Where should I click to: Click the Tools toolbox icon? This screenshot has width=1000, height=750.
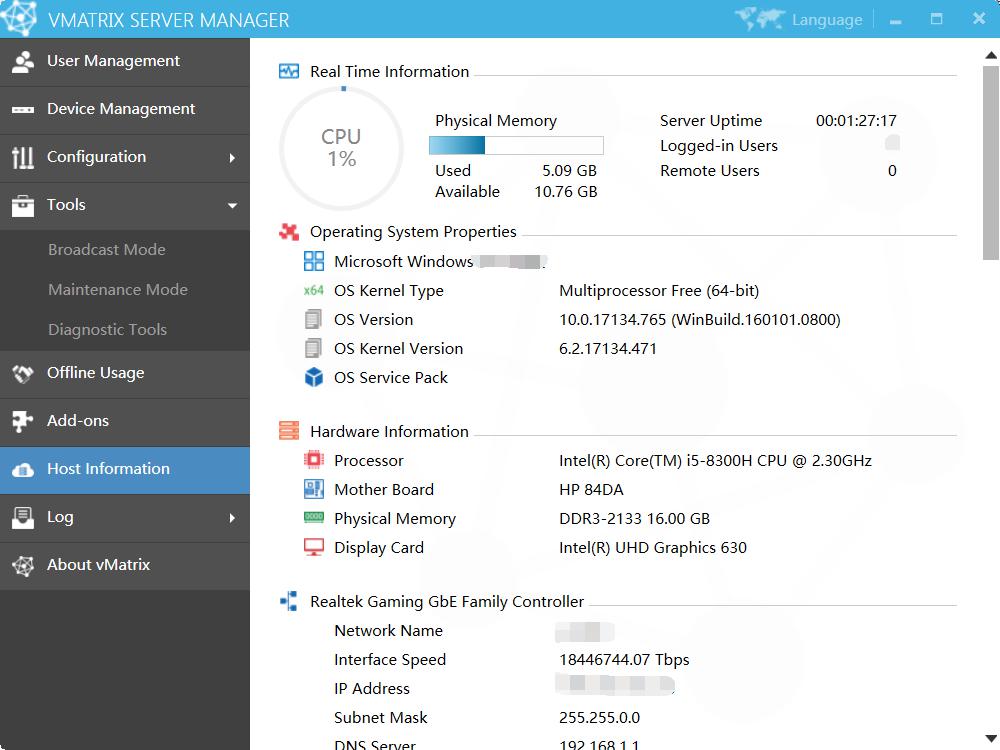tap(23, 205)
